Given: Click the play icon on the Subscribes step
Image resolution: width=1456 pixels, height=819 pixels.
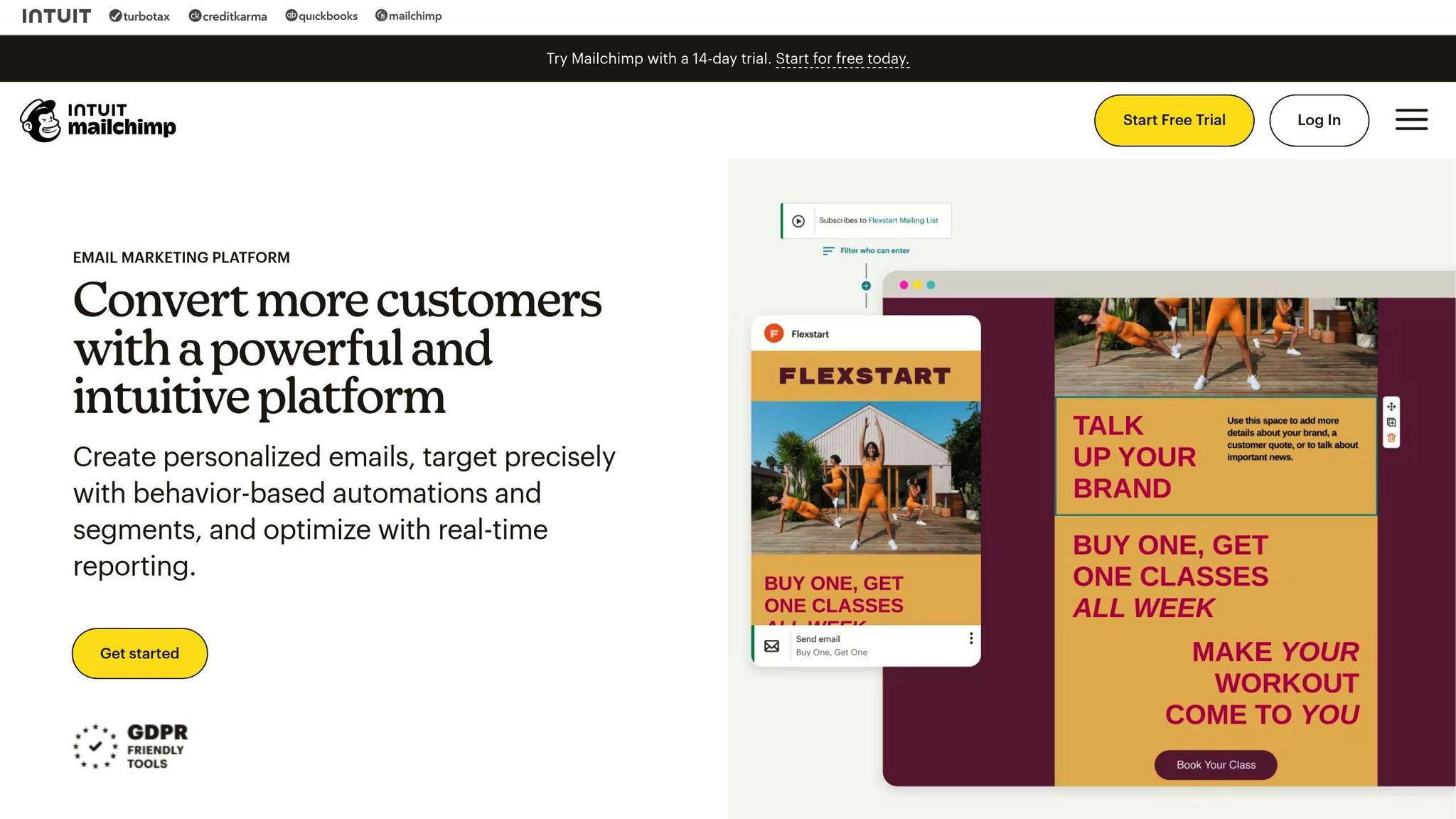Looking at the screenshot, I should pos(798,220).
